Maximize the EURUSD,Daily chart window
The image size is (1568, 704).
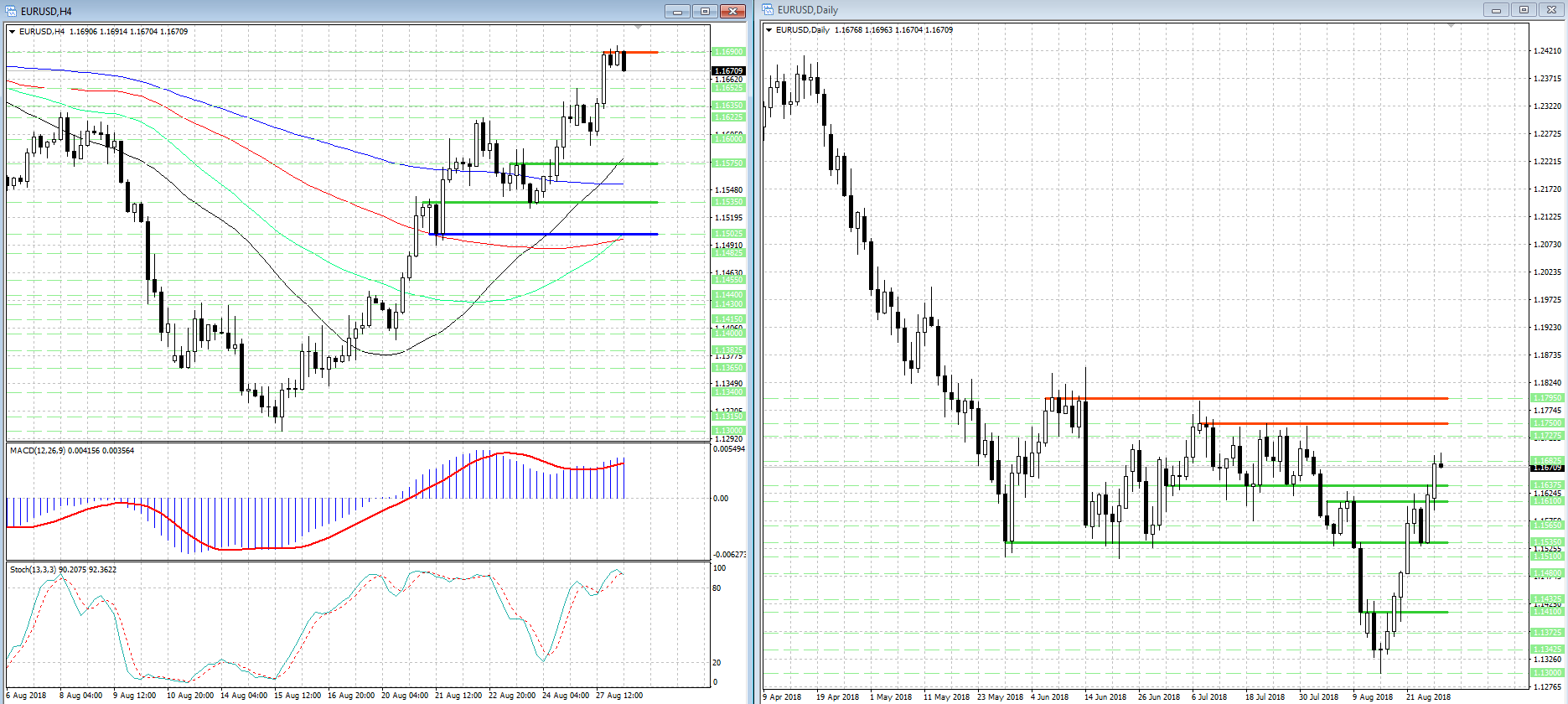click(1524, 9)
